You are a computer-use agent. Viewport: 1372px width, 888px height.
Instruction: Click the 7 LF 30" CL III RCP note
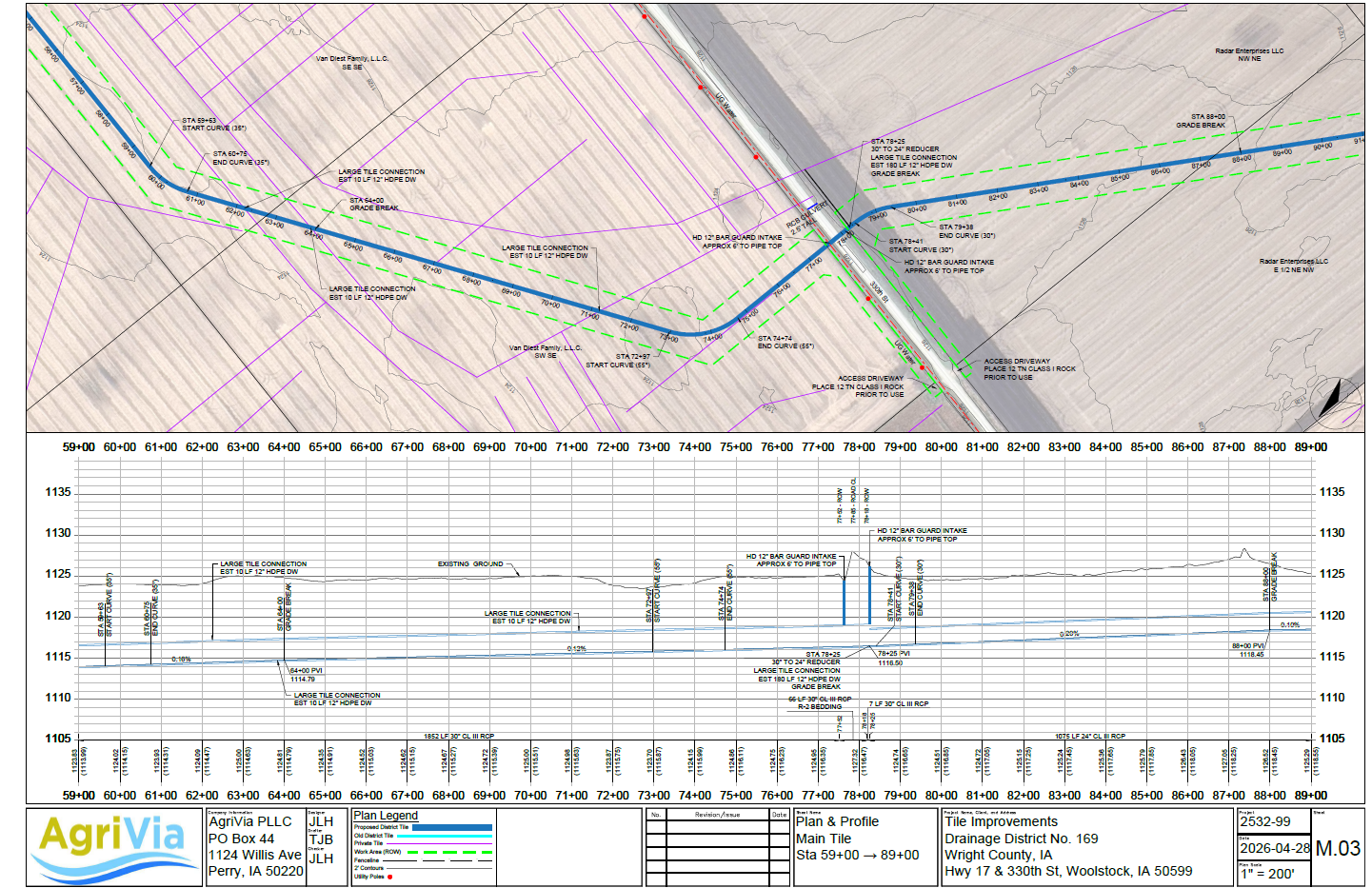coord(898,704)
